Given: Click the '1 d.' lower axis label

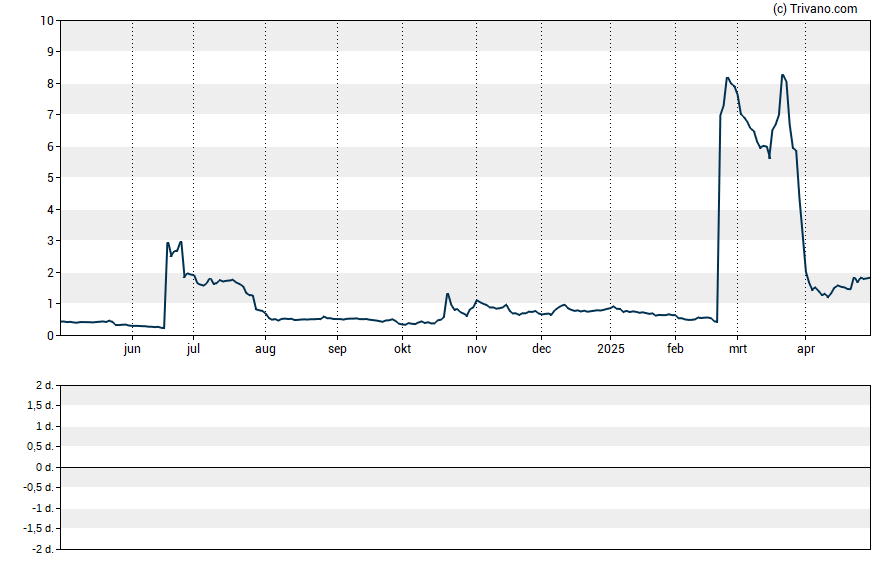Looking at the screenshot, I should (x=44, y=426).
